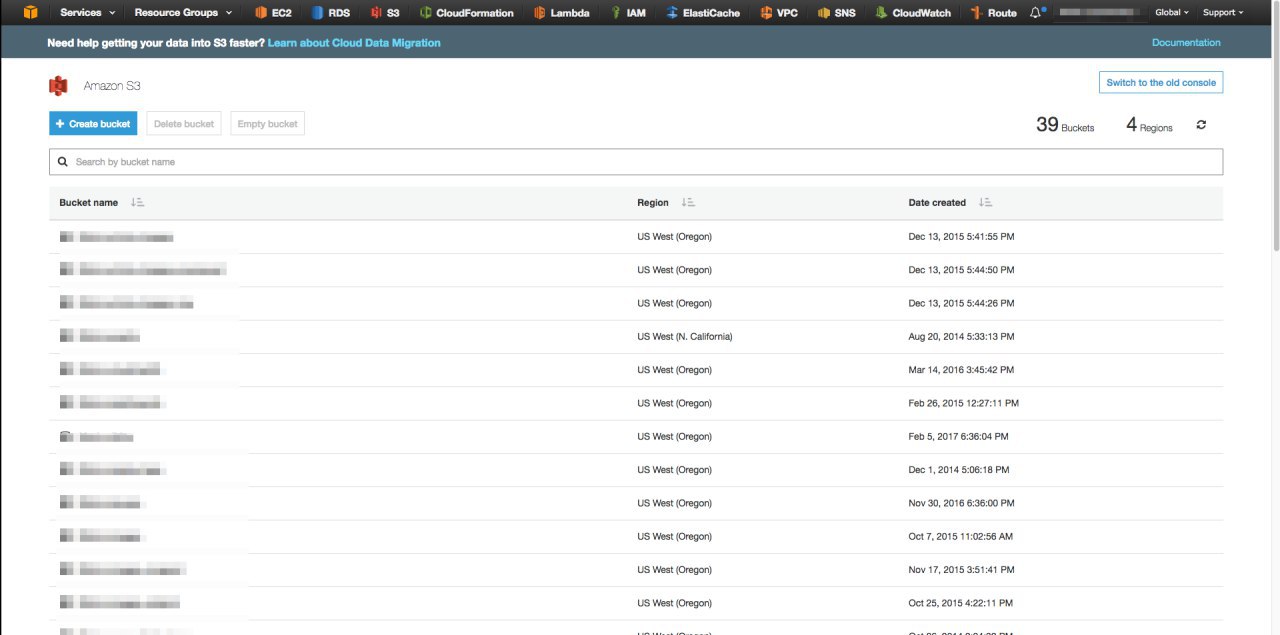Viewport: 1280px width, 635px height.
Task: Open the IAM service shortcut
Action: 627,13
